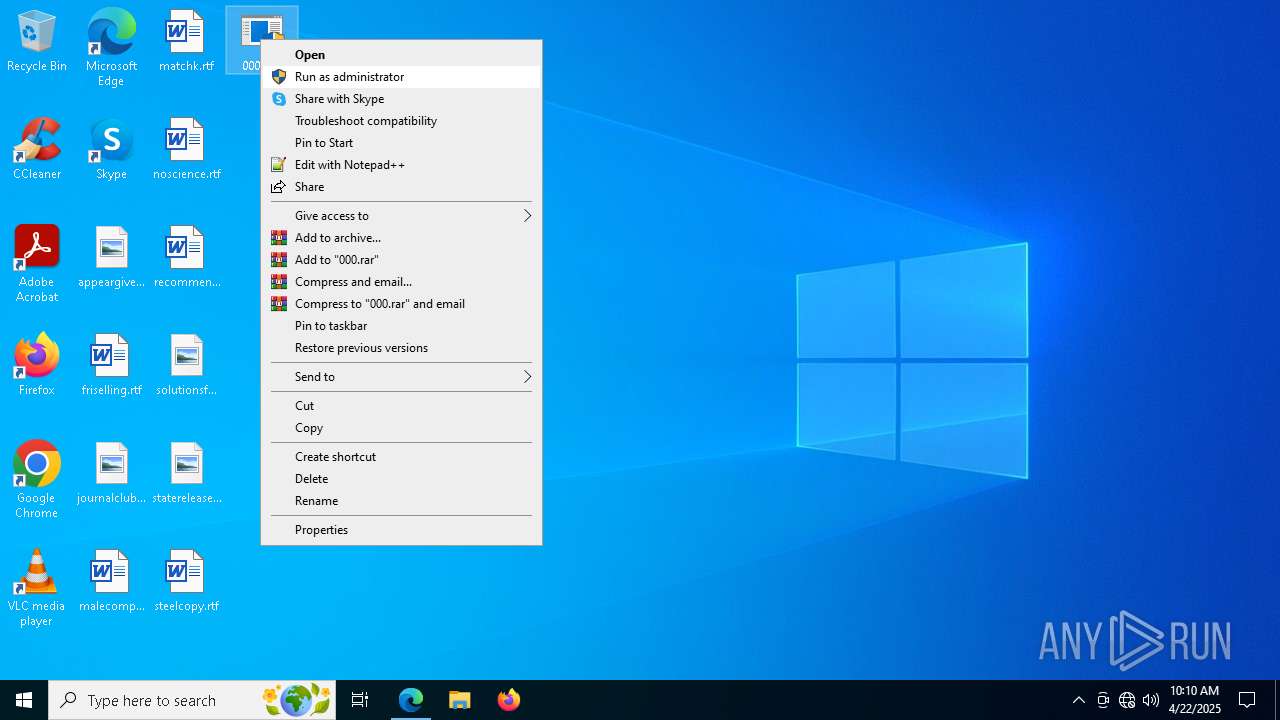
Task: Choose Open in the context menu
Action: pyautogui.click(x=401, y=55)
